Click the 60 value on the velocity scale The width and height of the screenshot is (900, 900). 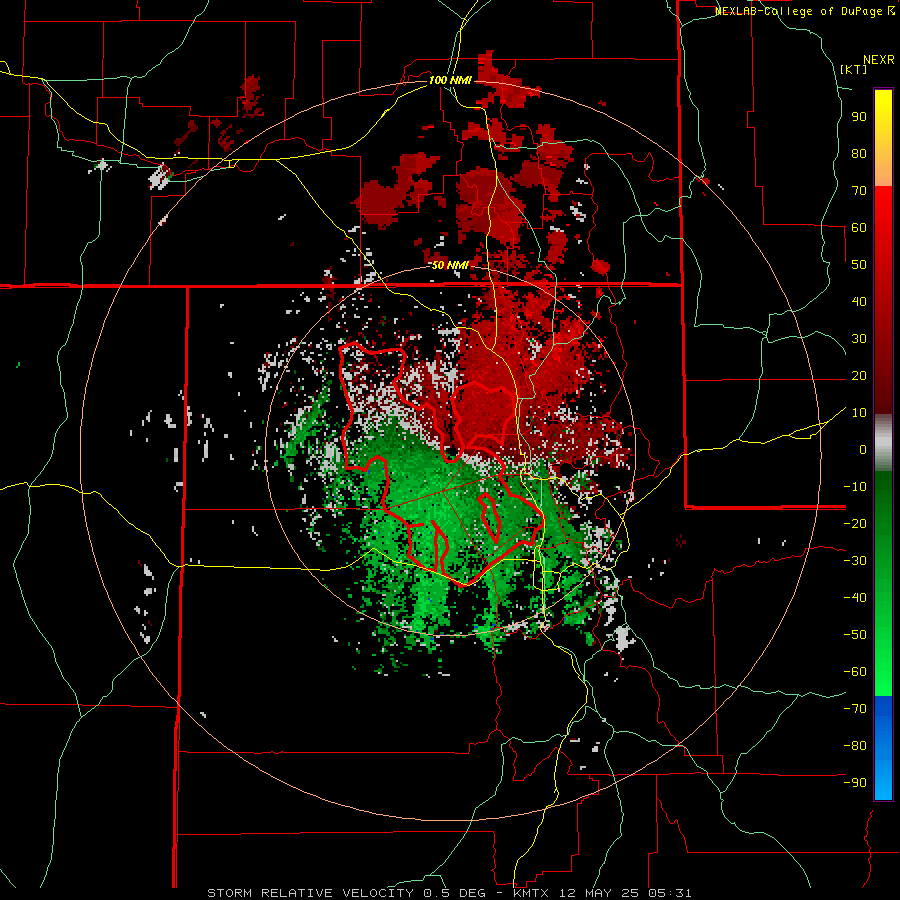click(859, 228)
